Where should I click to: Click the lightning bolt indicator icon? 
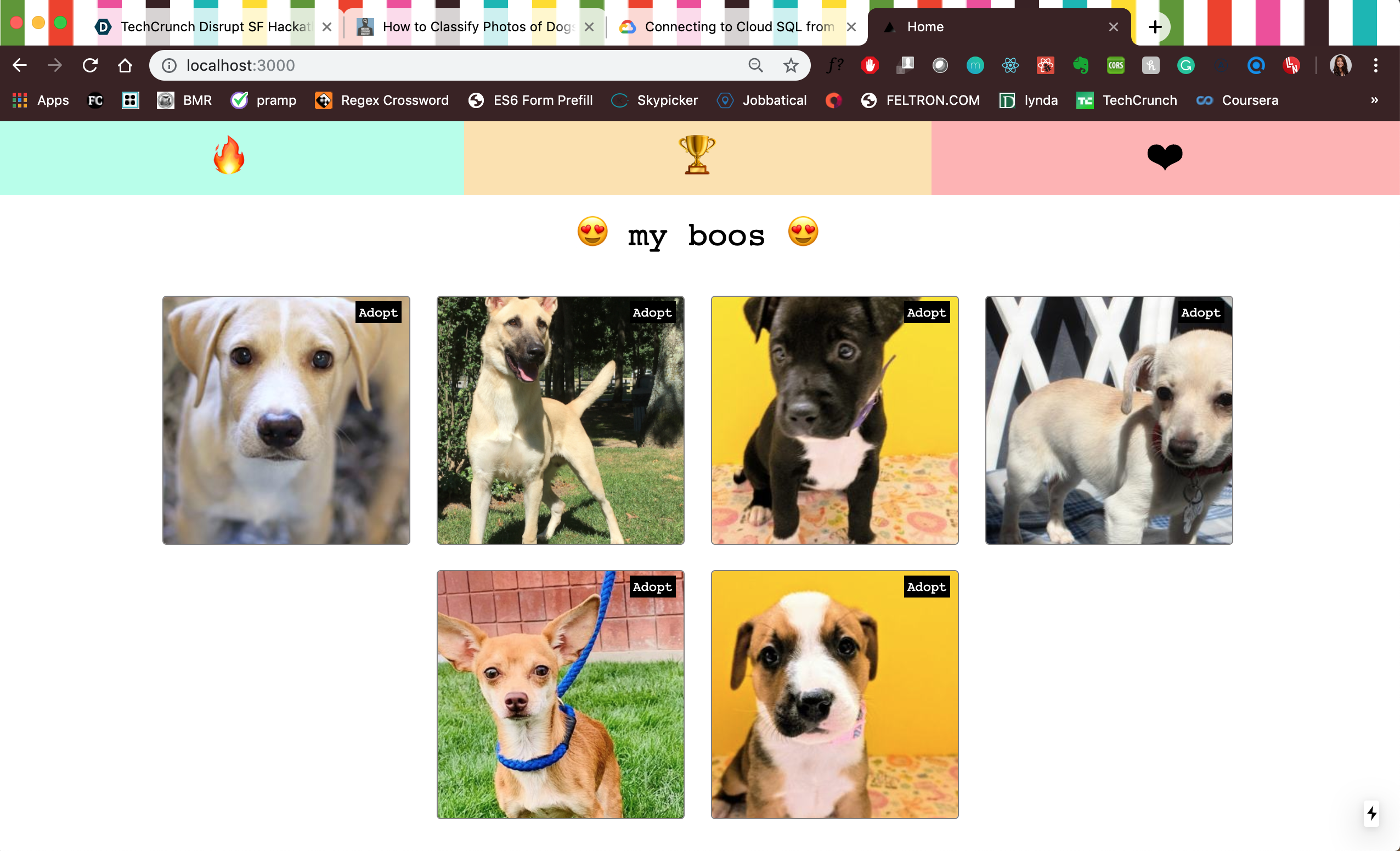click(x=1371, y=814)
